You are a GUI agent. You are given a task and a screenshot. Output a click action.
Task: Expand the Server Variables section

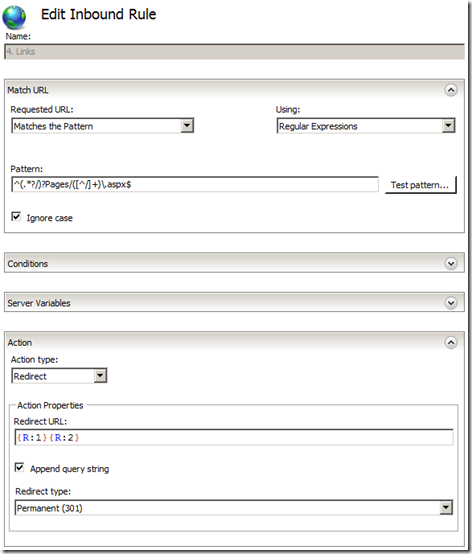pos(451,303)
